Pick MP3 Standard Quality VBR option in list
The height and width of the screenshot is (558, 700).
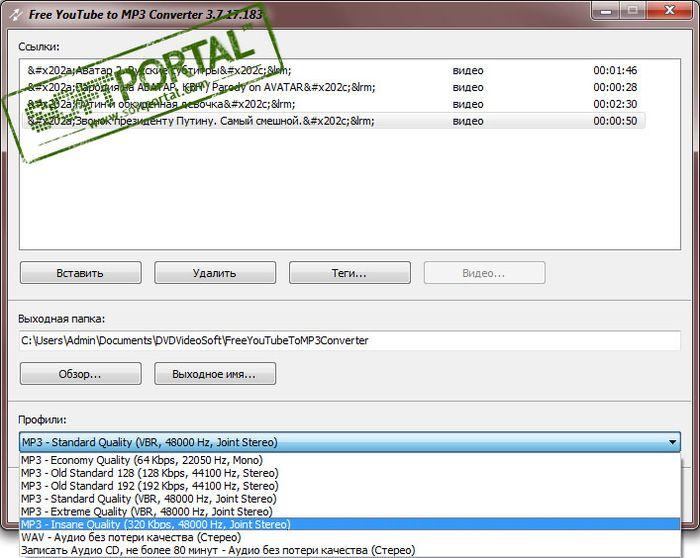click(x=150, y=498)
